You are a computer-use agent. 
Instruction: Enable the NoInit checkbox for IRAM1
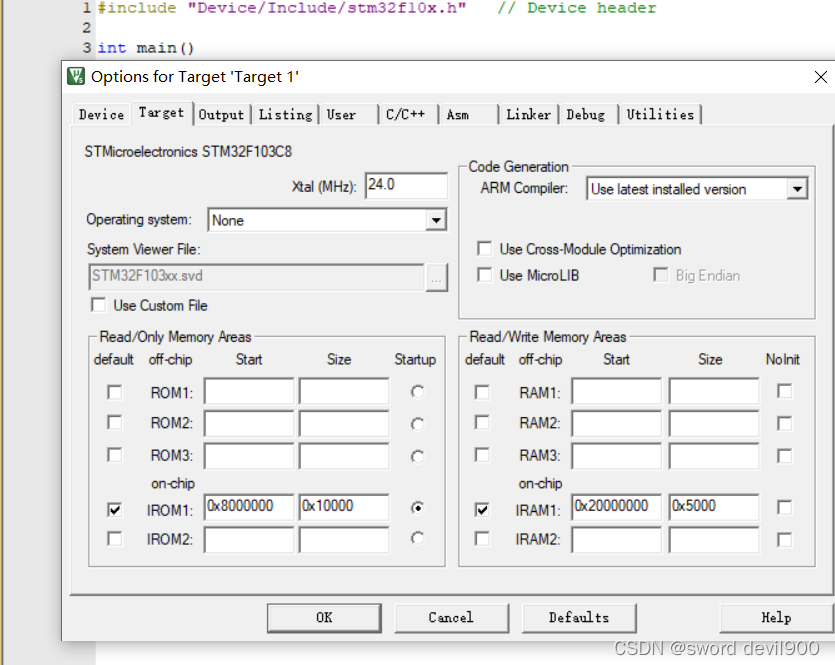(783, 507)
